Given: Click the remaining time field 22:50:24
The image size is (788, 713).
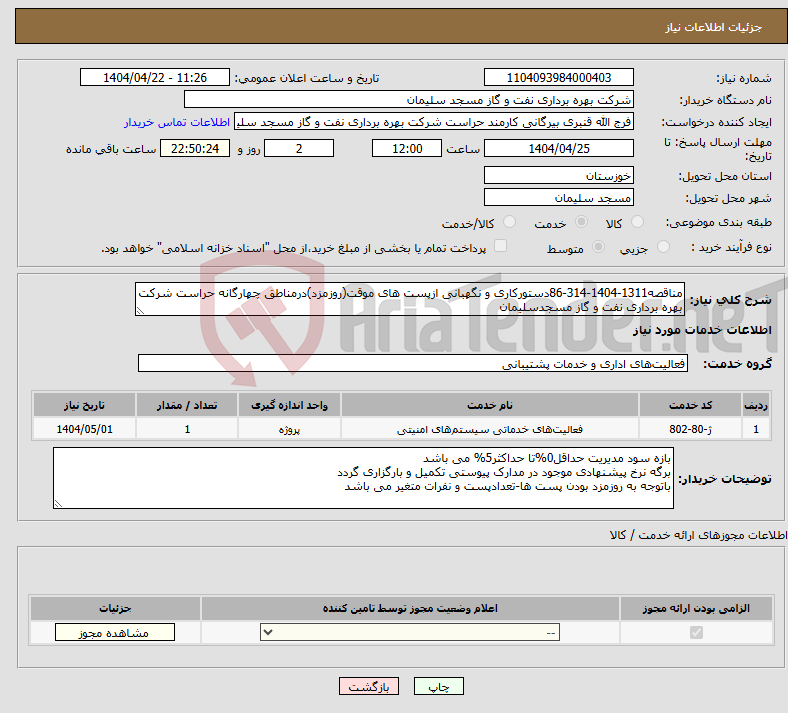Looking at the screenshot, I should point(195,148).
